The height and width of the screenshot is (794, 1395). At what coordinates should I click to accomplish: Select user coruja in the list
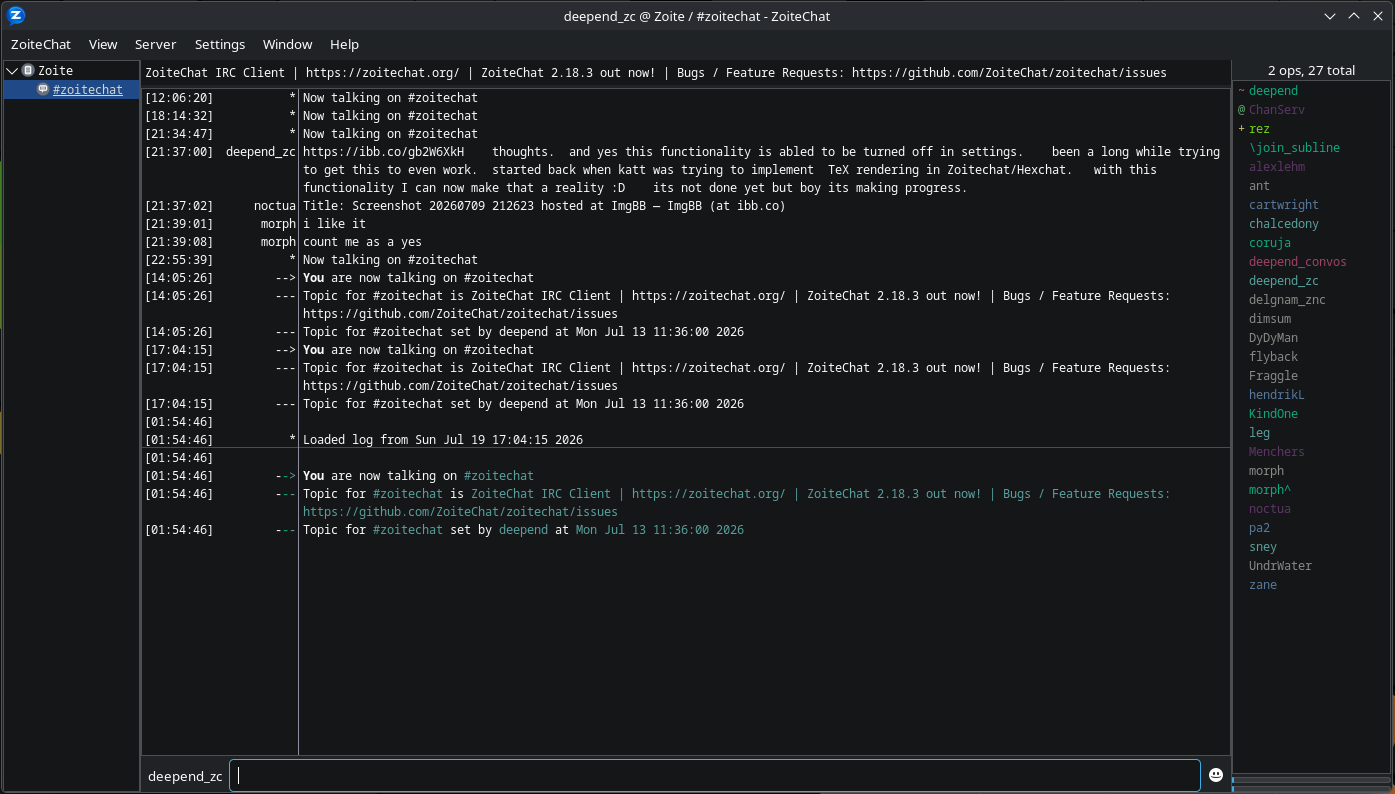click(1270, 243)
